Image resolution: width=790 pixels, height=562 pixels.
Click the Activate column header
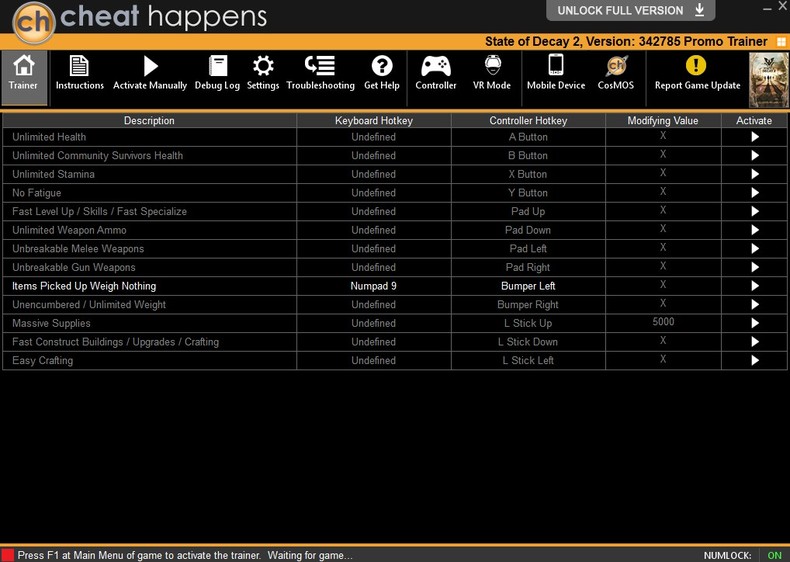pyautogui.click(x=754, y=120)
